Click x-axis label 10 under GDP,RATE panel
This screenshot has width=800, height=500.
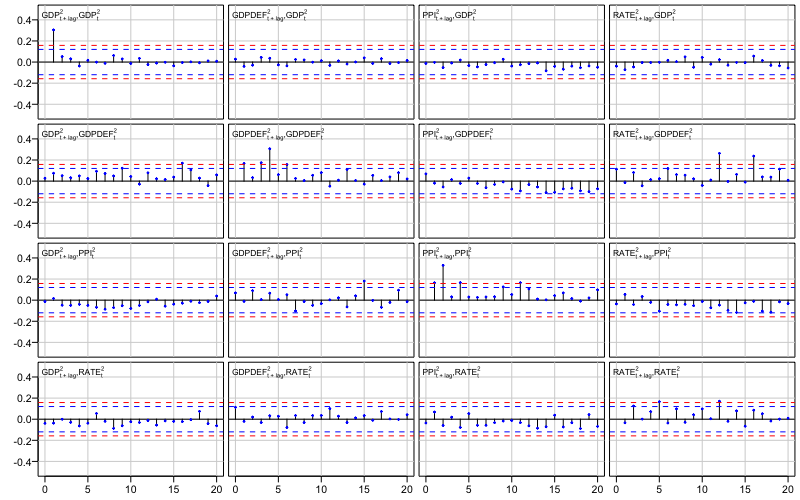(x=131, y=488)
